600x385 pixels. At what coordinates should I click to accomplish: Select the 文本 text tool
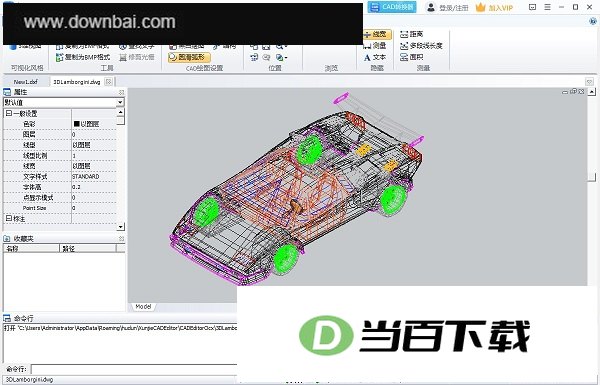tap(375, 57)
